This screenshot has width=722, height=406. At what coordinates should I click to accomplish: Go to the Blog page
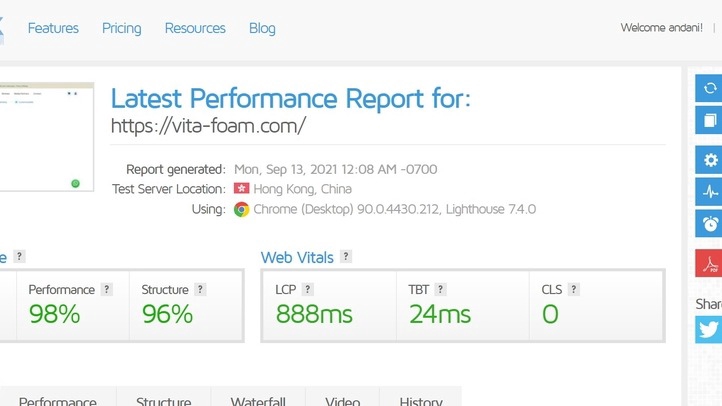(x=262, y=29)
